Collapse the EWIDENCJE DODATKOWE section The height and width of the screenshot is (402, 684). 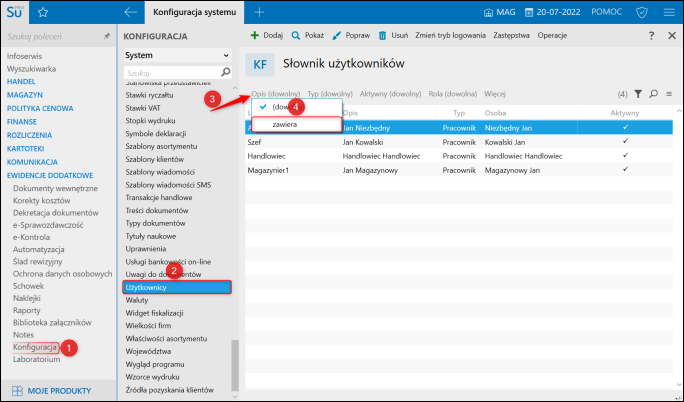click(x=50, y=175)
